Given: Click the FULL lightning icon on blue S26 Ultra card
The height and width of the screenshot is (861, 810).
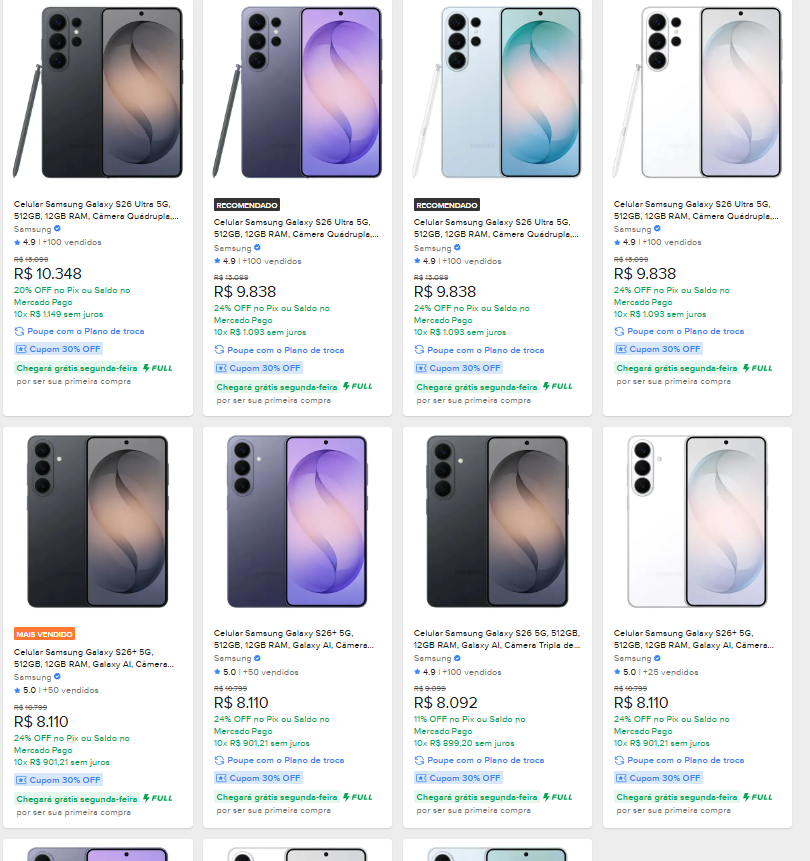Looking at the screenshot, I should click(x=546, y=387).
